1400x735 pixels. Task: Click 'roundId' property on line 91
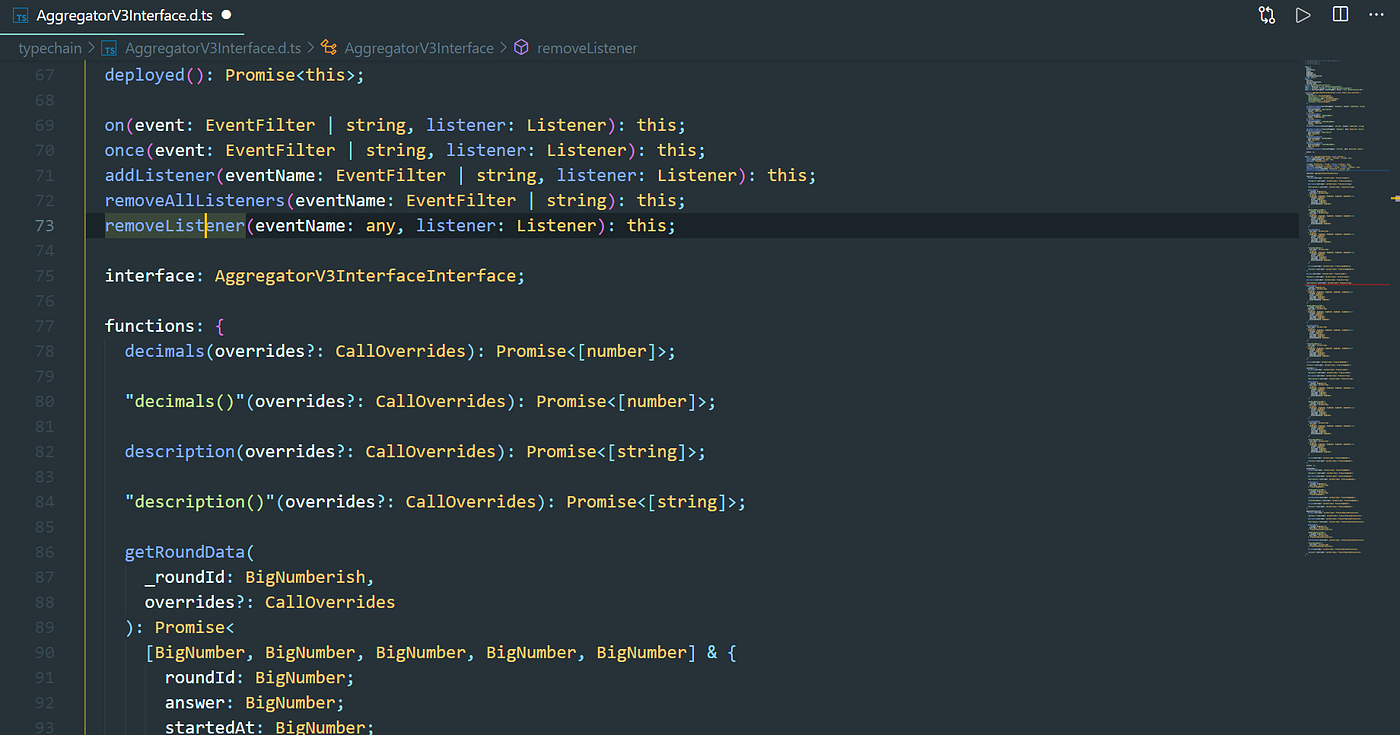click(x=200, y=677)
